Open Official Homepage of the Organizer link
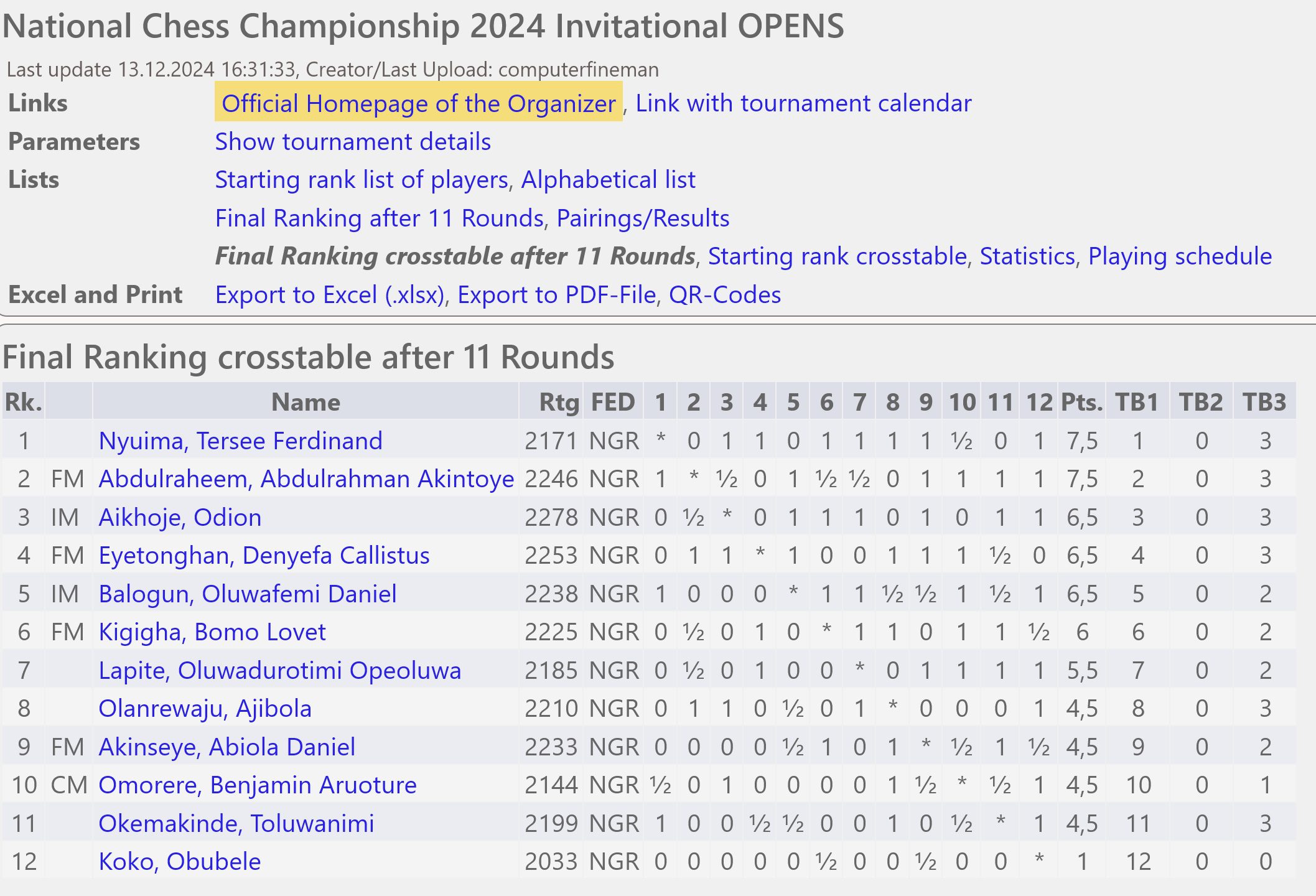The height and width of the screenshot is (896, 1316). point(418,103)
